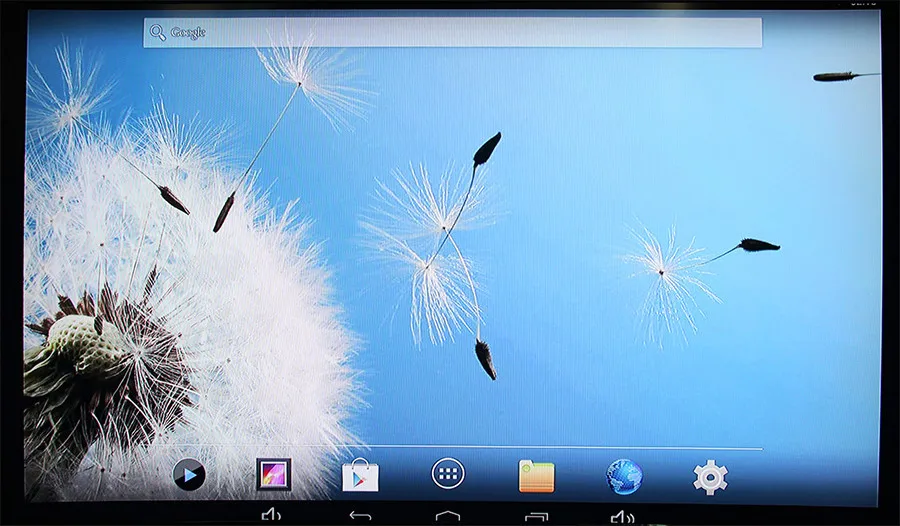The width and height of the screenshot is (900, 526).
Task: Launch the Gallery app in the dock
Action: (x=274, y=474)
